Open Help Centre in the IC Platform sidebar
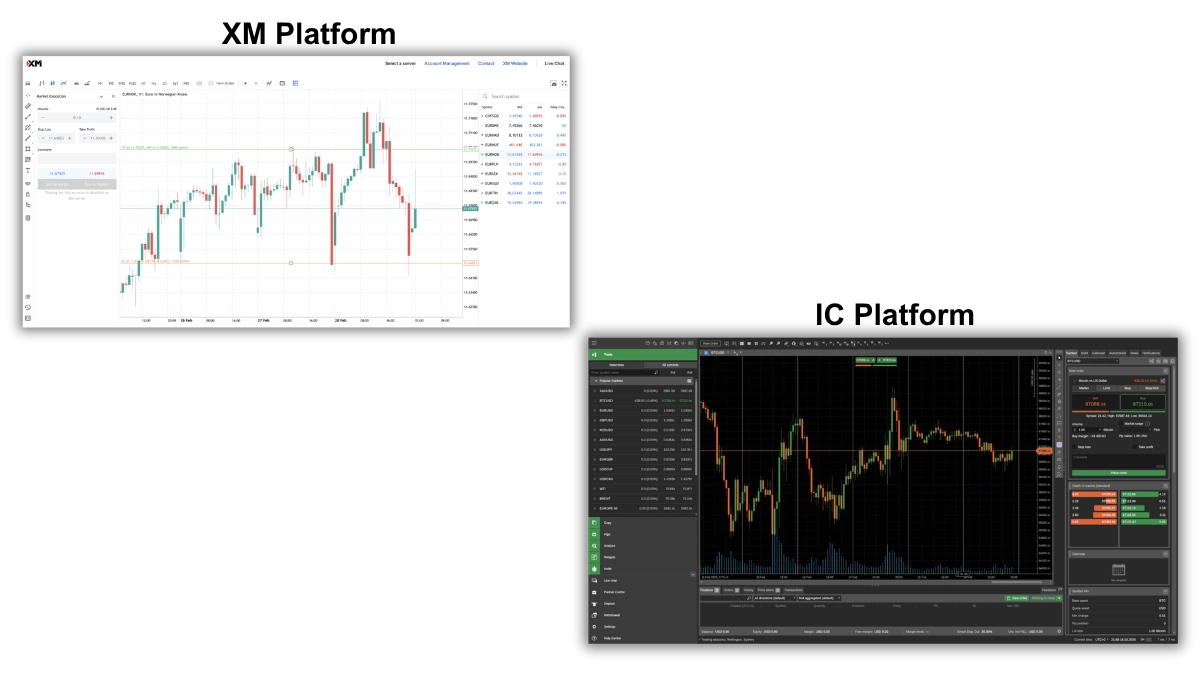1200x675 pixels. coord(643,638)
